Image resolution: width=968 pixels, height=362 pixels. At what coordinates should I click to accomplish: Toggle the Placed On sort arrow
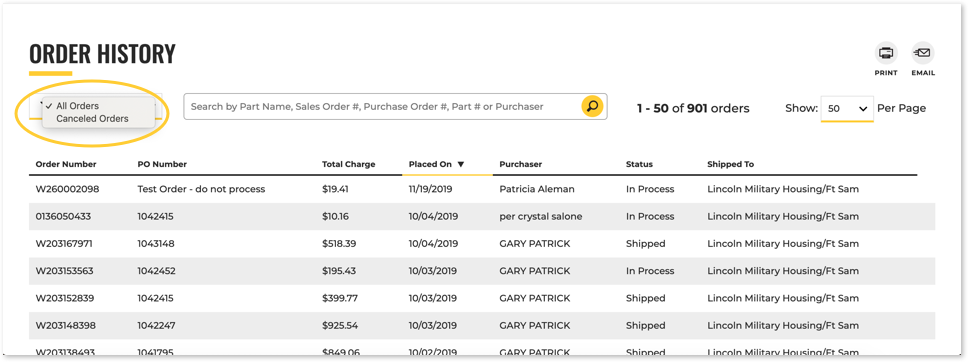[461, 164]
